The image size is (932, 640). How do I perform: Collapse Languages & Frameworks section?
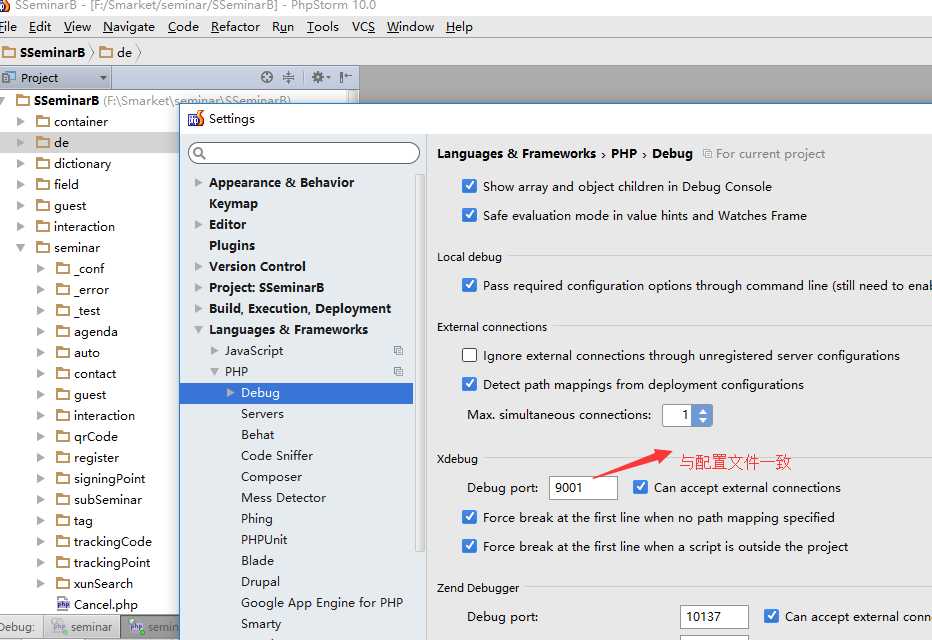click(199, 329)
